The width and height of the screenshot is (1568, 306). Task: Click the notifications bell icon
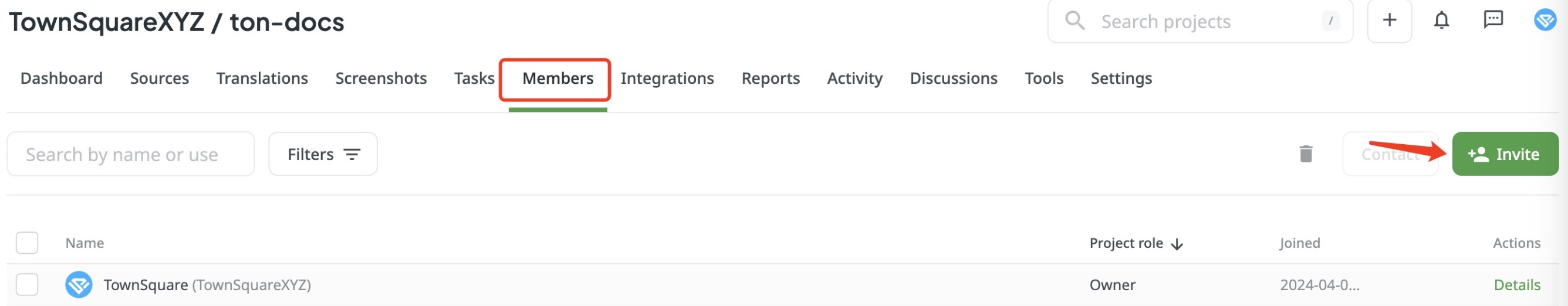1441,21
